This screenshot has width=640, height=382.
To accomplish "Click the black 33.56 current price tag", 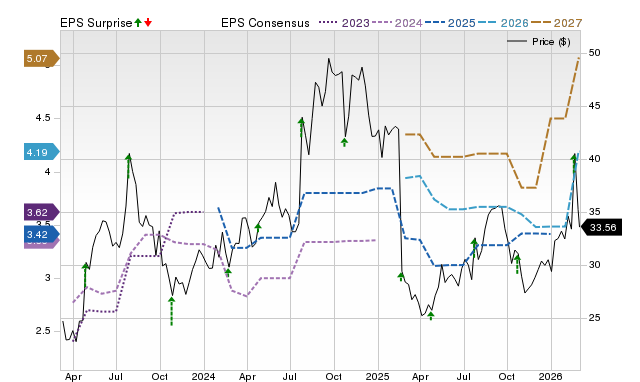I will [601, 227].
